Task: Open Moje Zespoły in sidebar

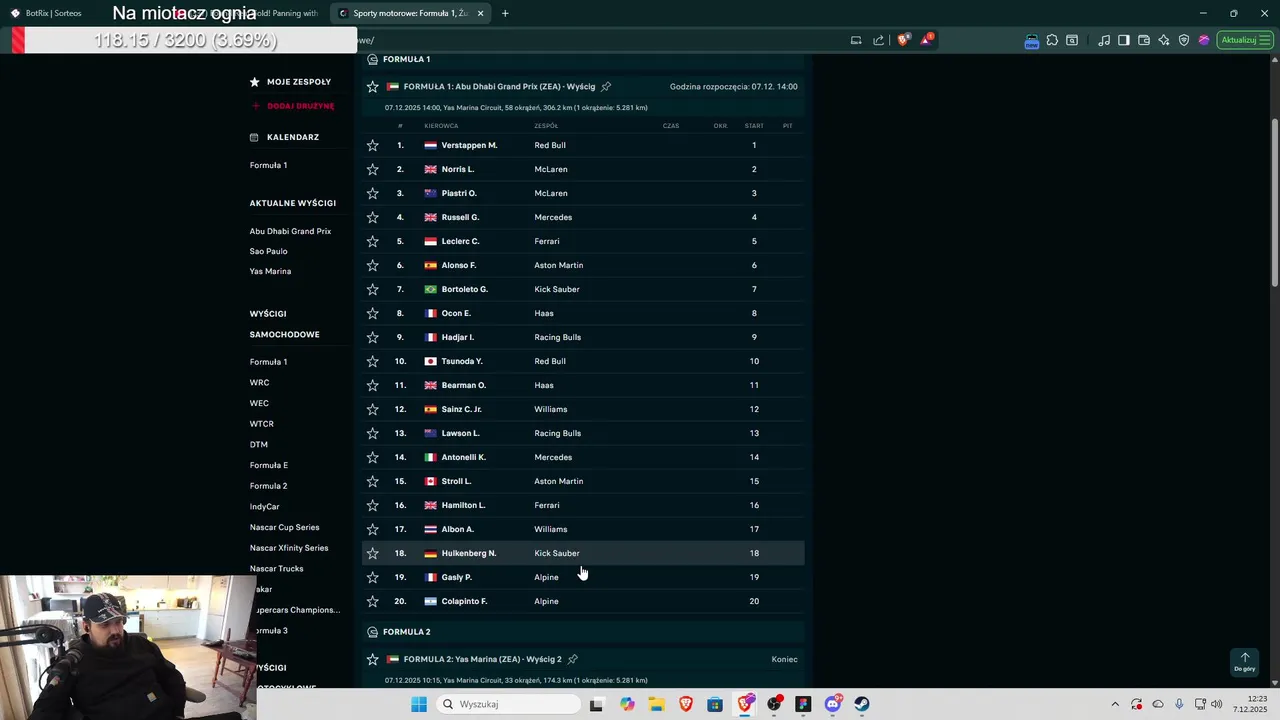Action: pyautogui.click(x=299, y=82)
